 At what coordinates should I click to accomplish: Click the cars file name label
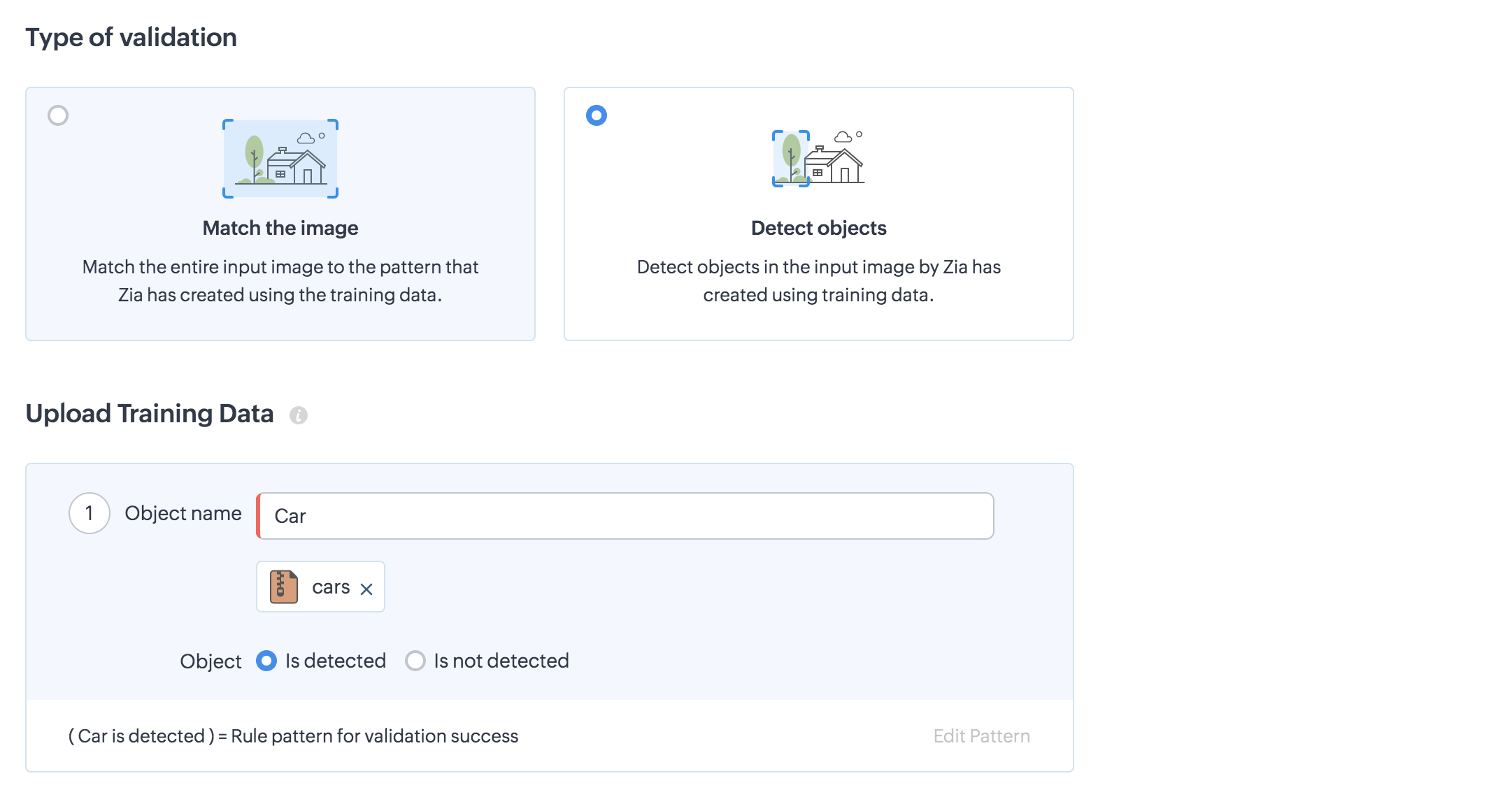(331, 587)
